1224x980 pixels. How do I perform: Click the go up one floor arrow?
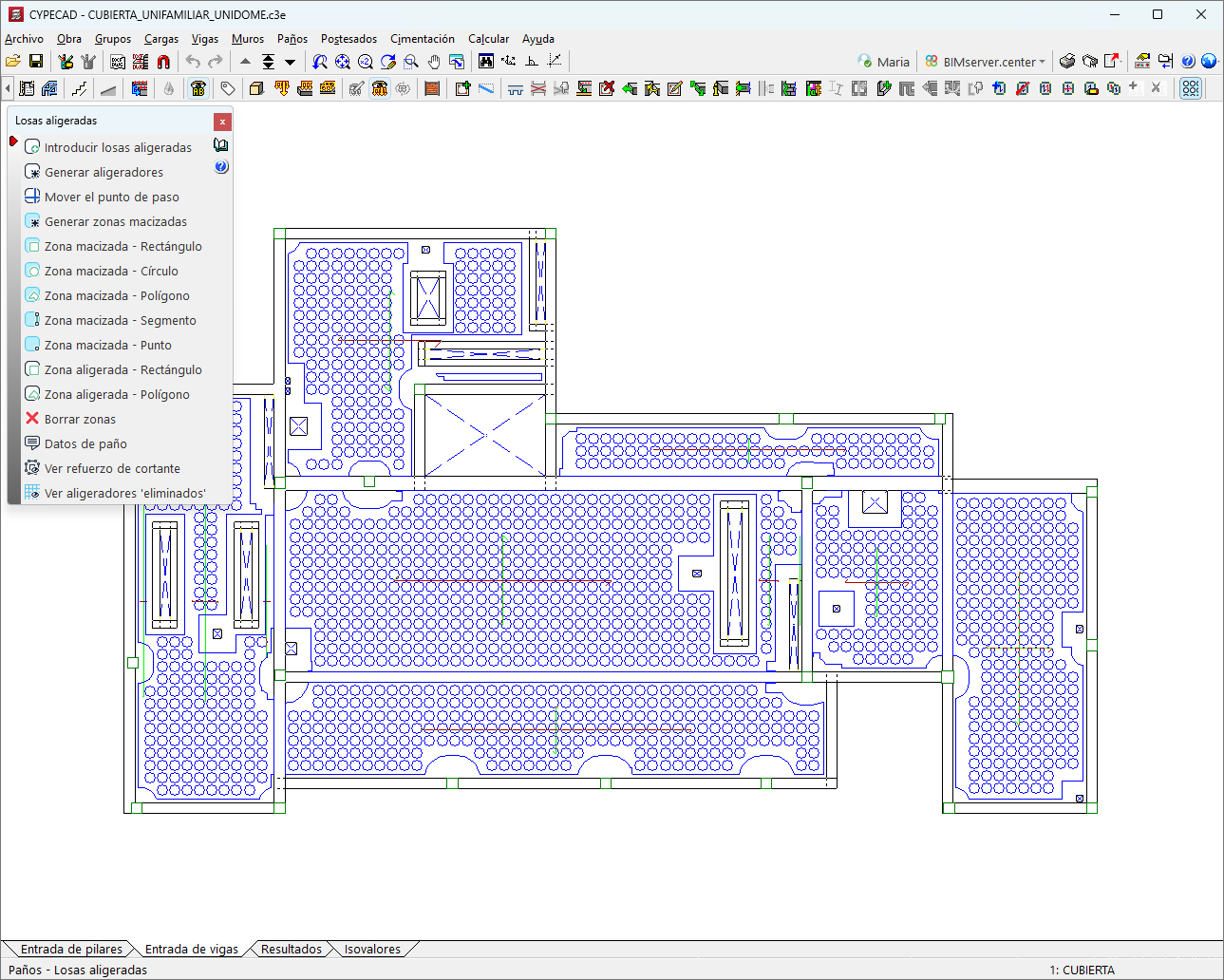(x=245, y=62)
